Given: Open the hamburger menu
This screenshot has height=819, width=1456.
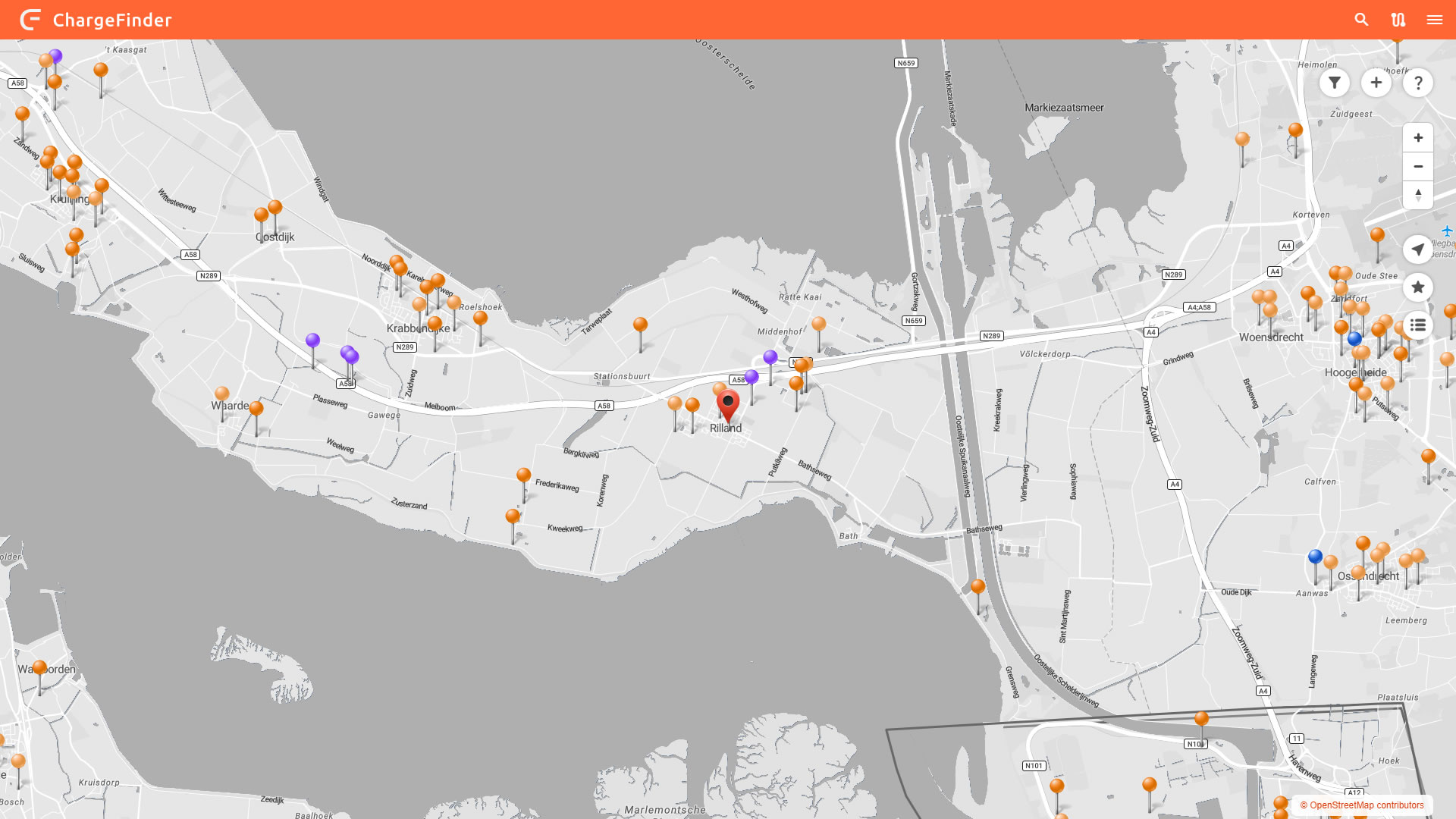Looking at the screenshot, I should pos(1434,20).
